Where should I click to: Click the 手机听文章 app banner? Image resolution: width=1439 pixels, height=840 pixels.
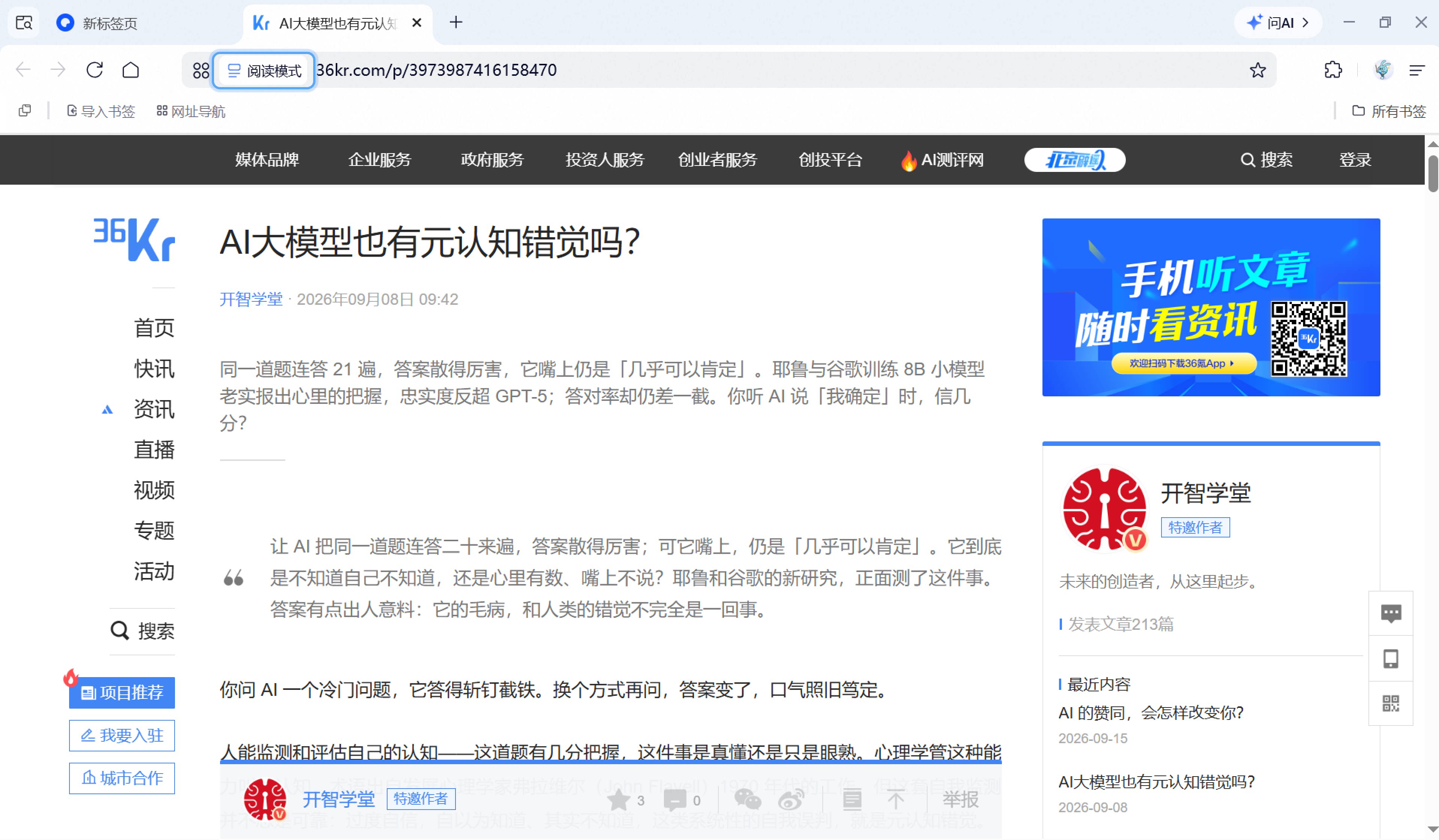[1211, 307]
